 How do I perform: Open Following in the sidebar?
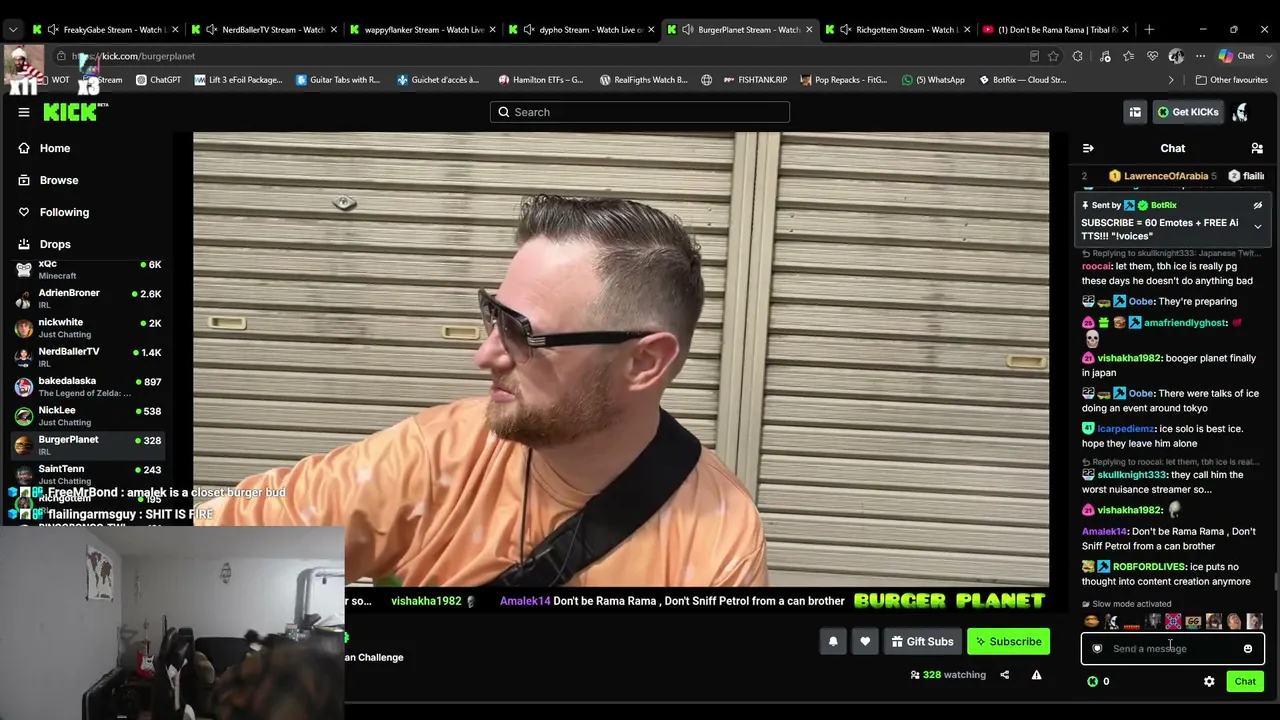(x=64, y=212)
